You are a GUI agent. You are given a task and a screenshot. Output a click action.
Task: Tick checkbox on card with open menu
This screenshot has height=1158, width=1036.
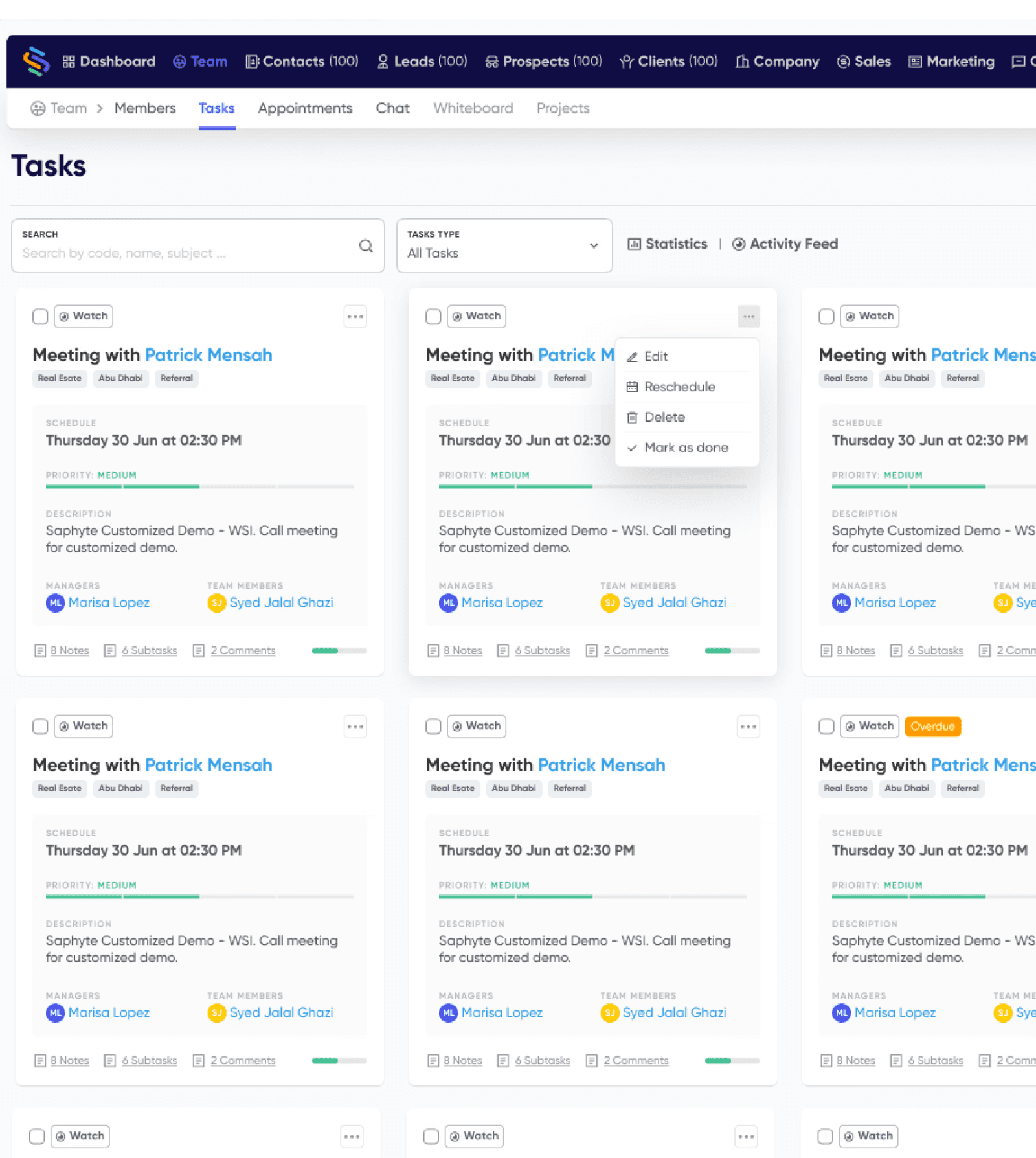(x=433, y=316)
